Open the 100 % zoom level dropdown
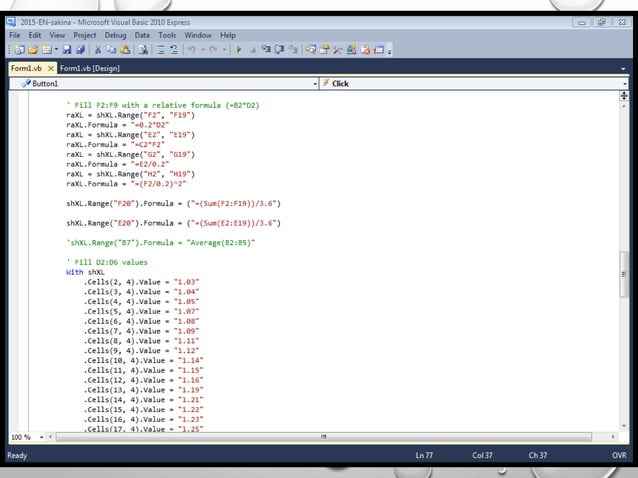 [40, 437]
